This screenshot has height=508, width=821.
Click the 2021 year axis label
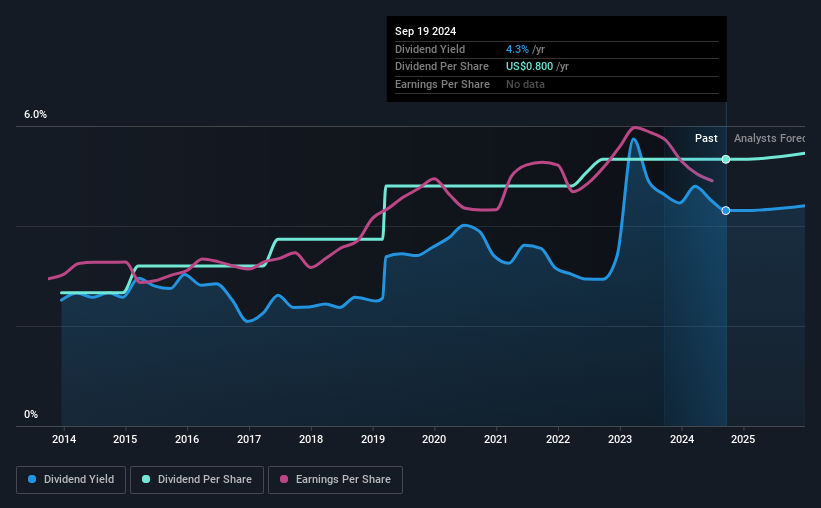tap(496, 439)
